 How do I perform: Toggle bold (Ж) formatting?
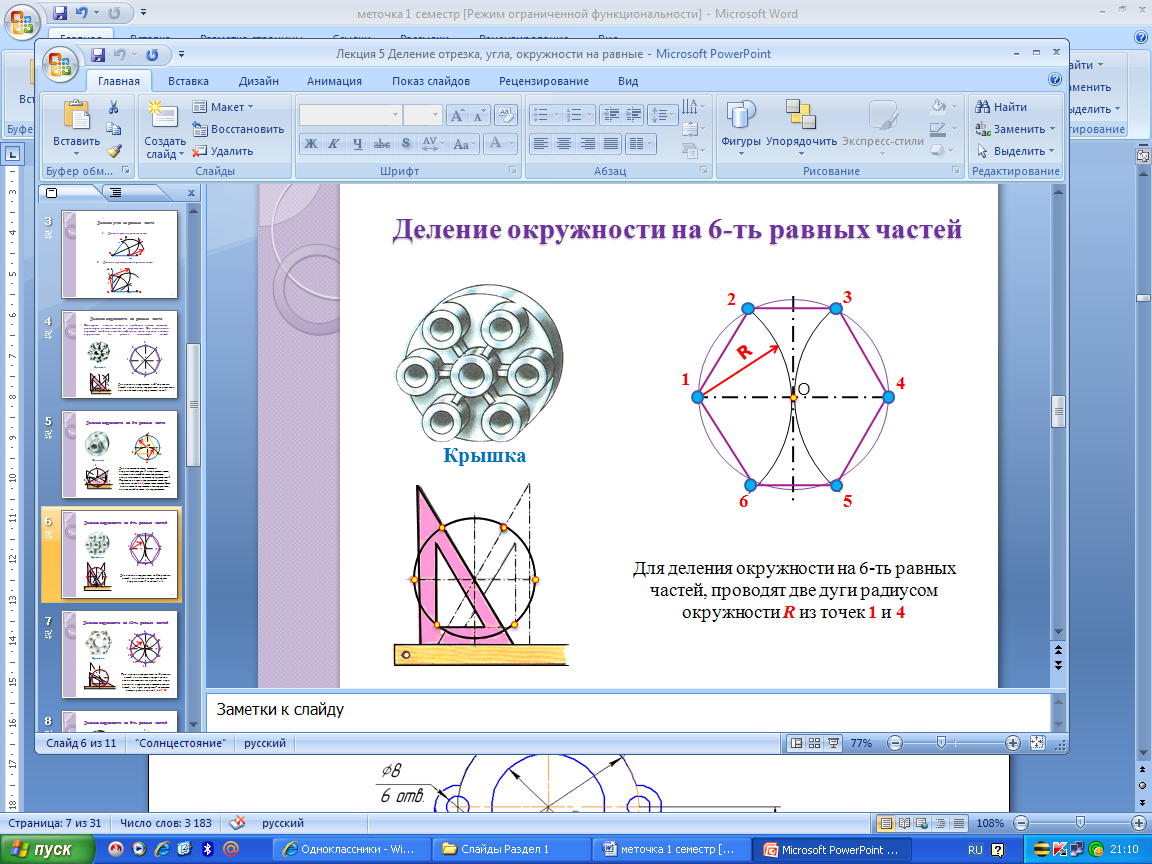pos(311,144)
